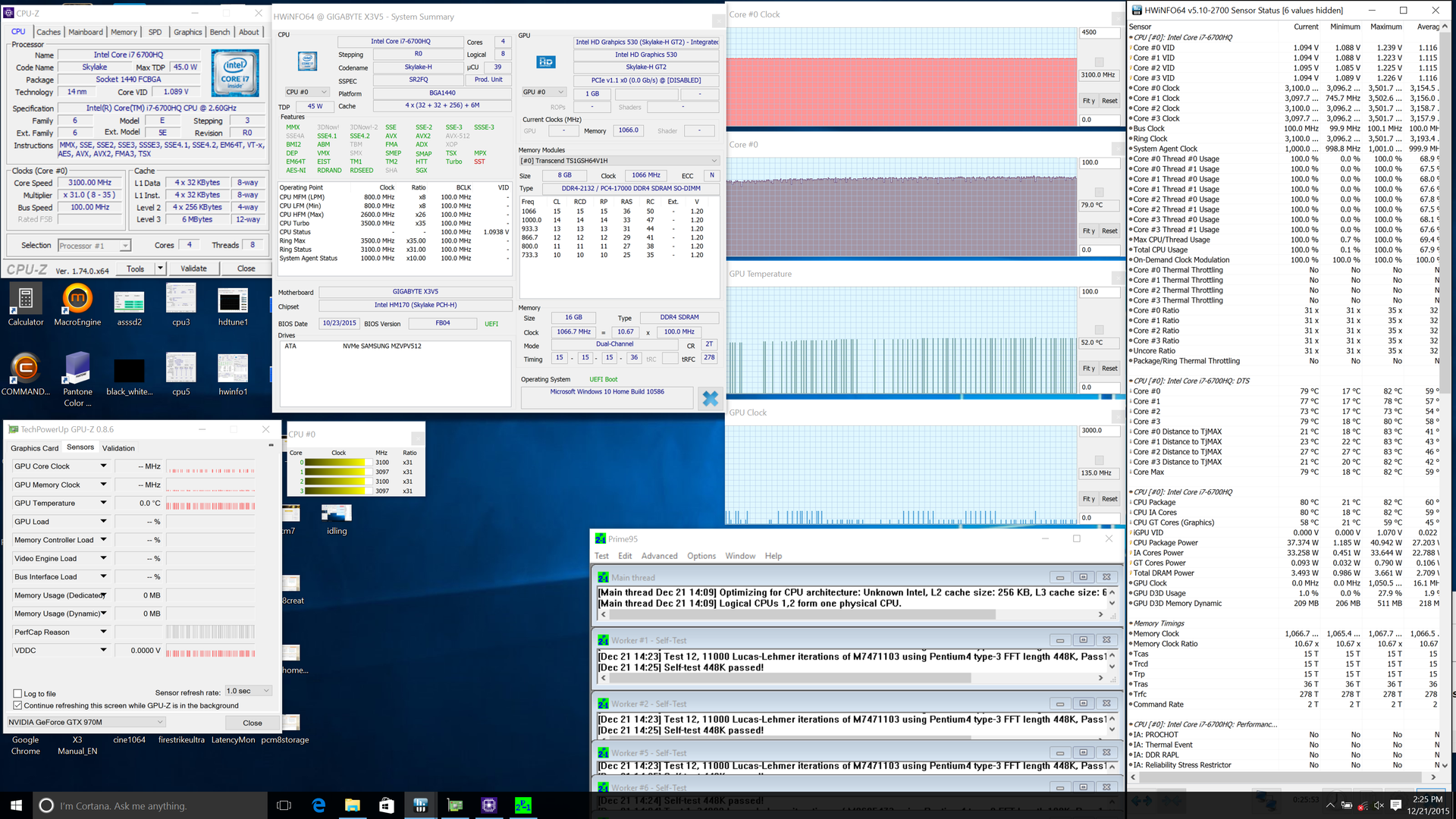Enable the Log to file checkbox in GPU-Z

[17, 694]
